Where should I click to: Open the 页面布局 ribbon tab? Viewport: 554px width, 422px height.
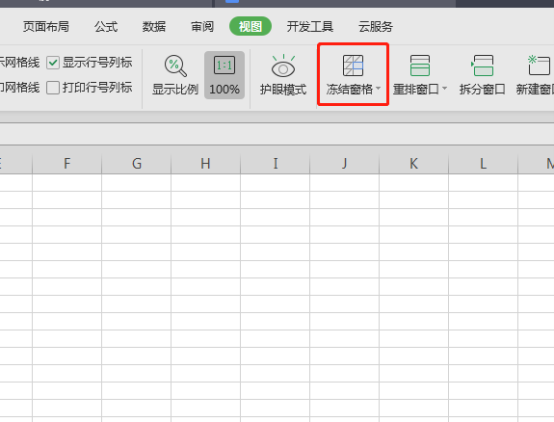tap(46, 27)
